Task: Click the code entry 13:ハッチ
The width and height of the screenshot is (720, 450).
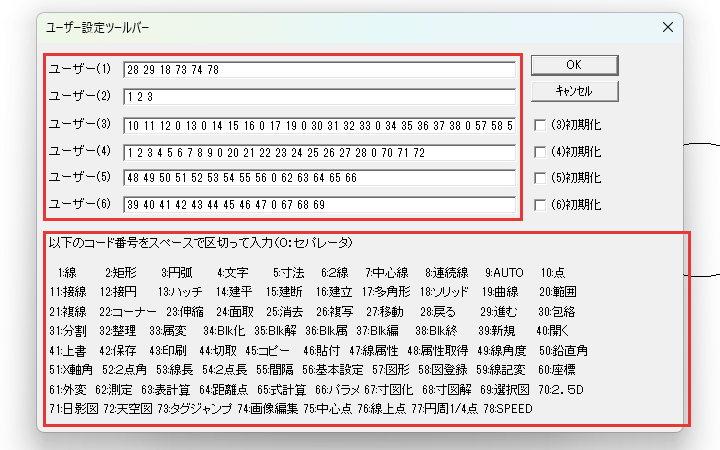Action: tap(180, 292)
